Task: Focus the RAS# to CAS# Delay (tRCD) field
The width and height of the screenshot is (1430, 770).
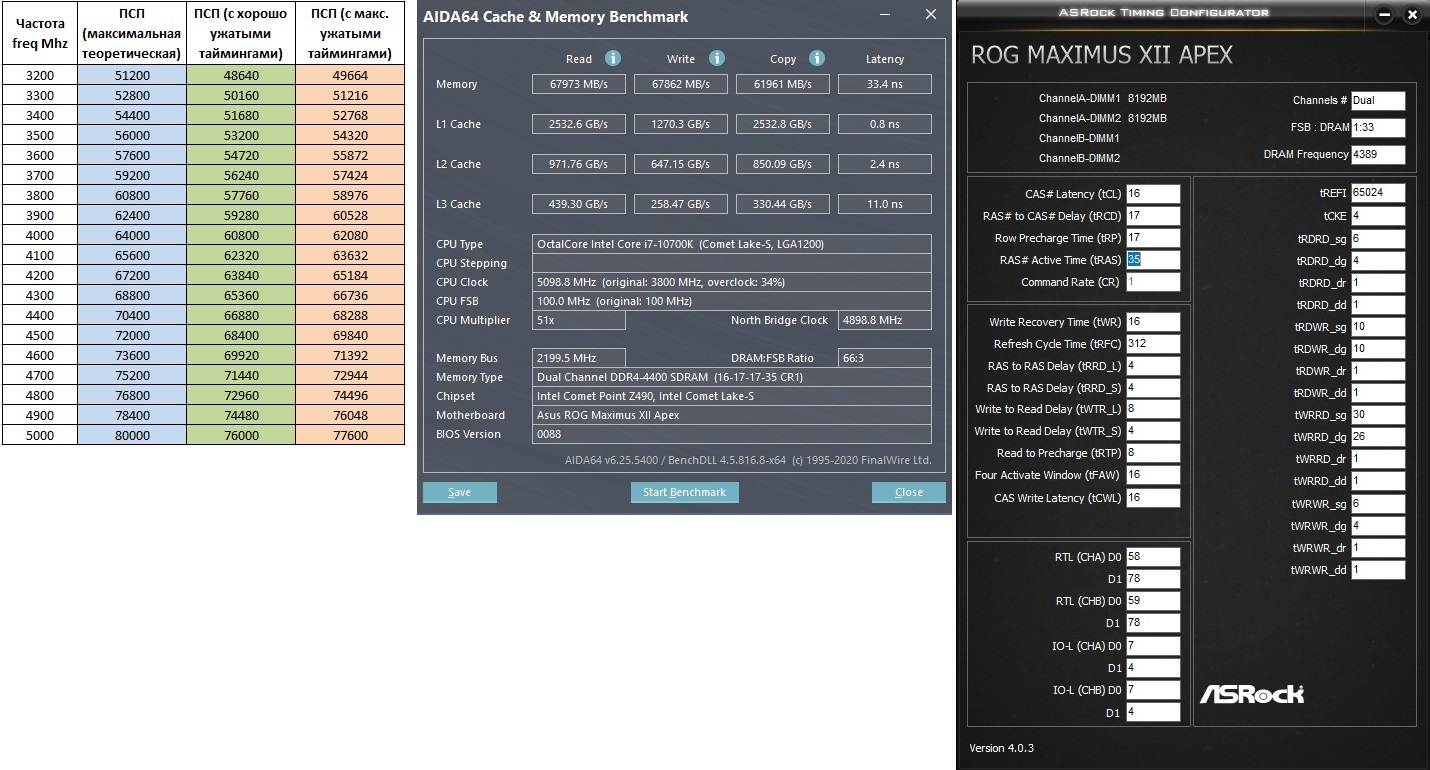Action: click(1153, 216)
